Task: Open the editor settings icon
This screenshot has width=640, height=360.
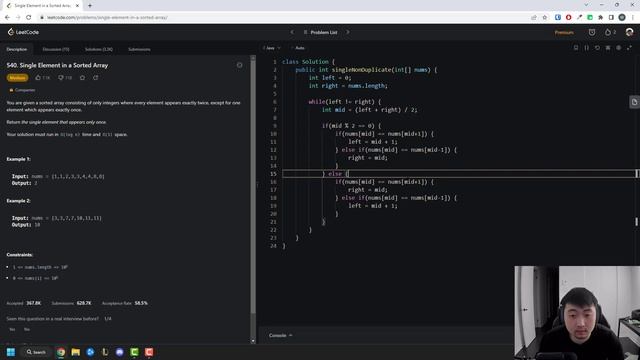Action: tap(618, 48)
